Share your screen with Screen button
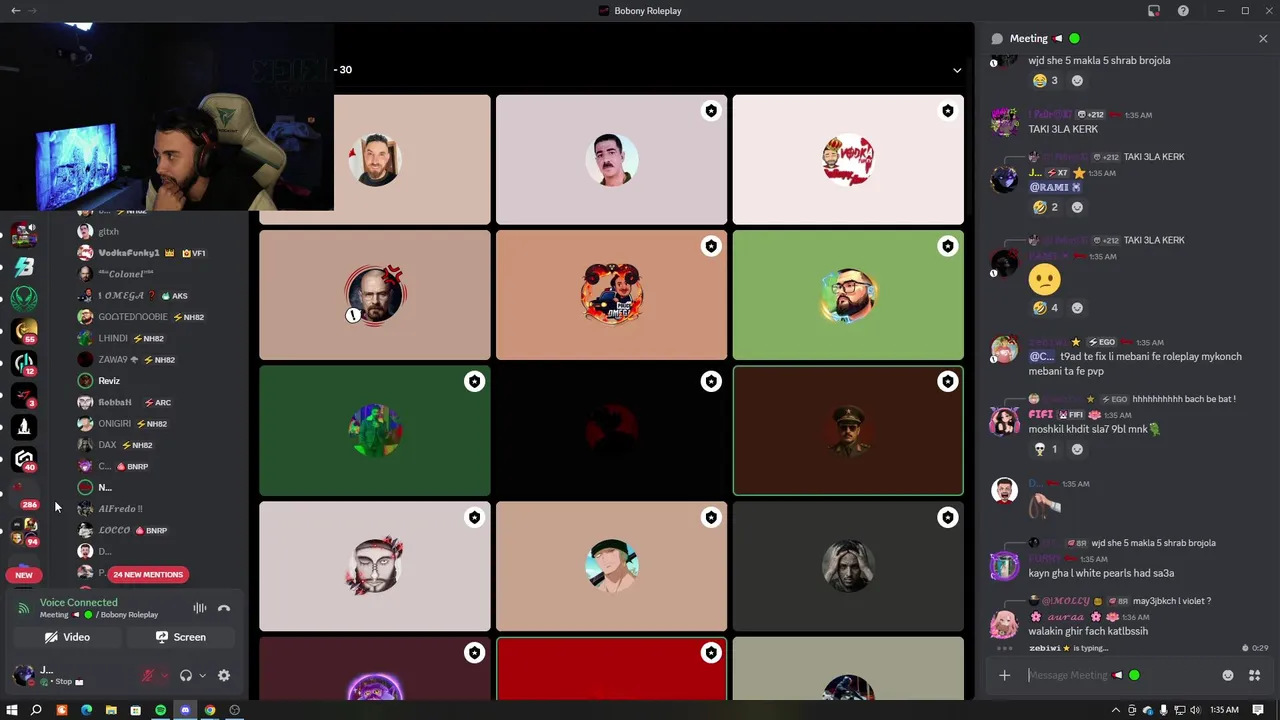Screen dimensions: 1280x720 [x=180, y=637]
